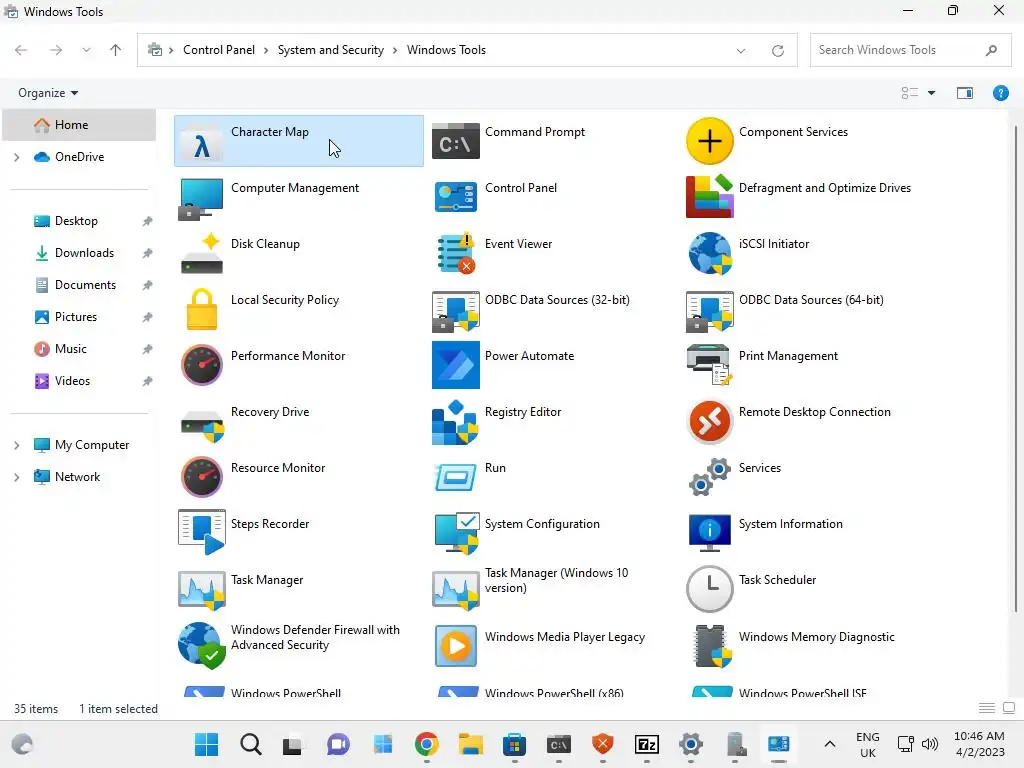Open 7-Zip from the taskbar

[x=647, y=744]
